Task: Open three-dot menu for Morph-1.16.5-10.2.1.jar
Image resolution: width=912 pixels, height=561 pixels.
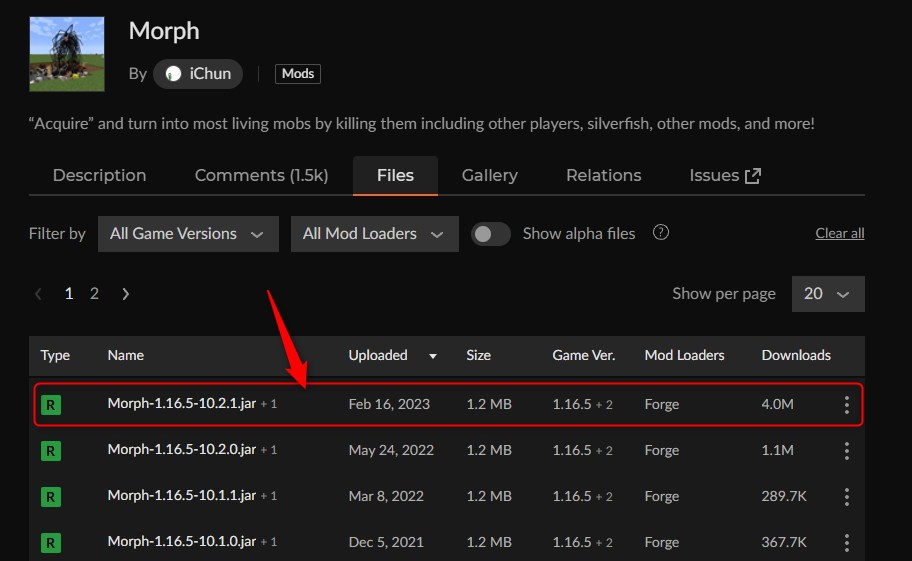Action: coord(846,405)
